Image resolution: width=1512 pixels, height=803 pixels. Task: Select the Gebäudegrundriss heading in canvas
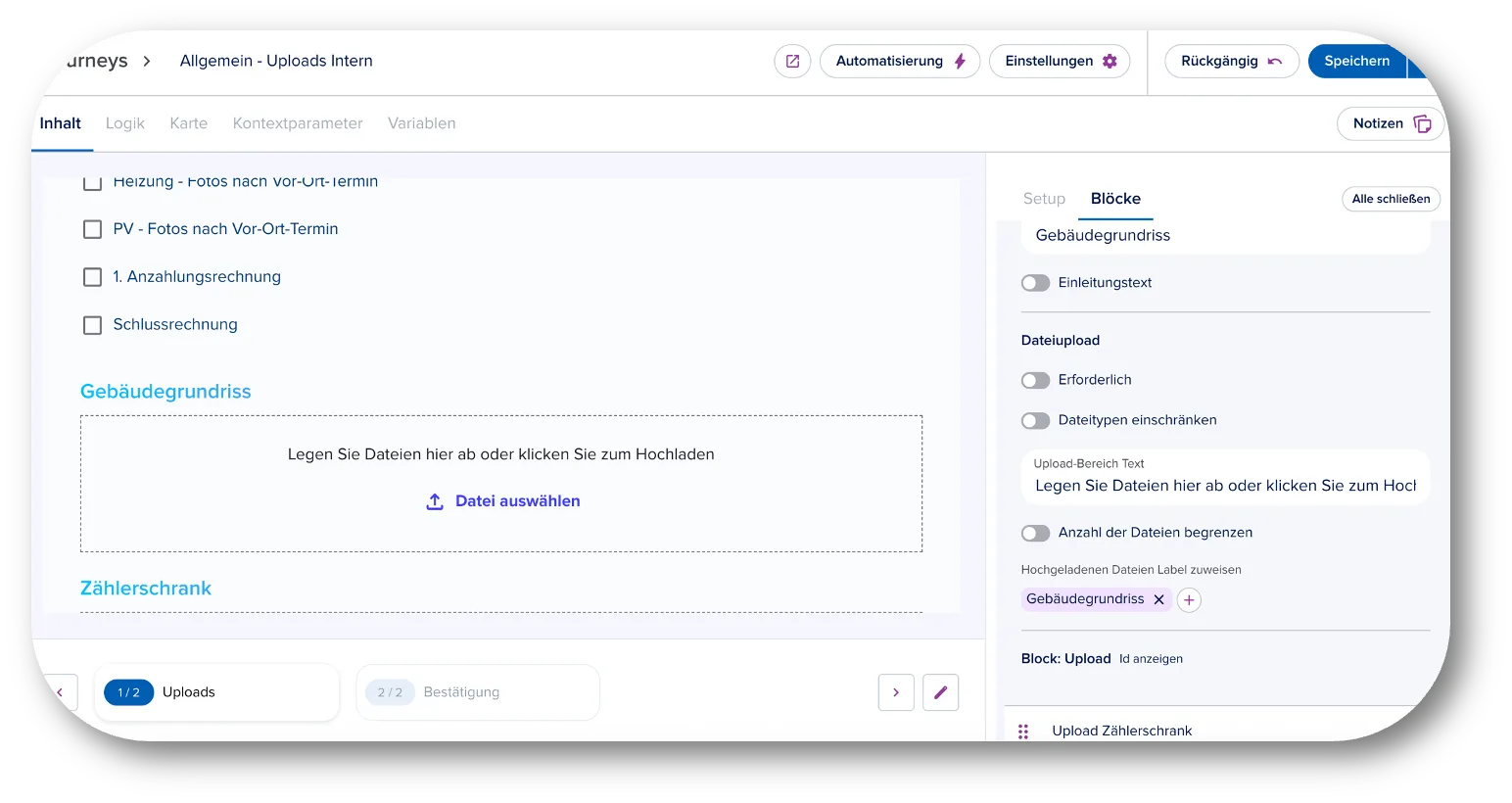165,392
